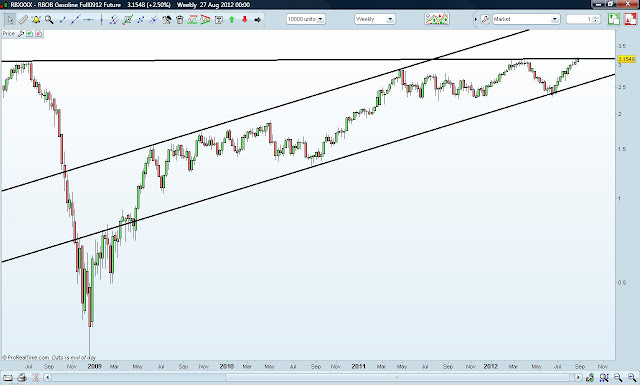Click the 2012 year label on time axis
This screenshot has width=640, height=385.
(490, 366)
